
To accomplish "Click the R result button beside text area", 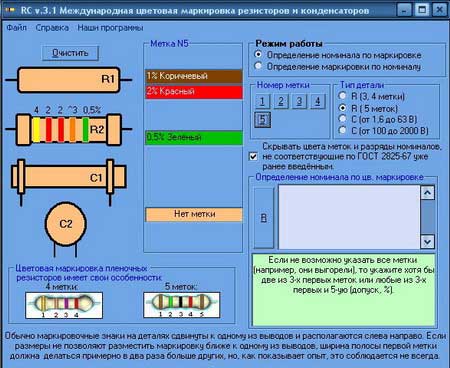I will coord(264,218).
